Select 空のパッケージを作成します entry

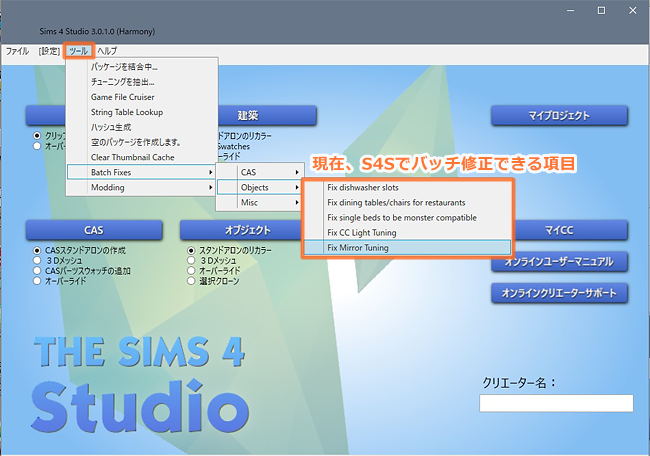click(142, 142)
